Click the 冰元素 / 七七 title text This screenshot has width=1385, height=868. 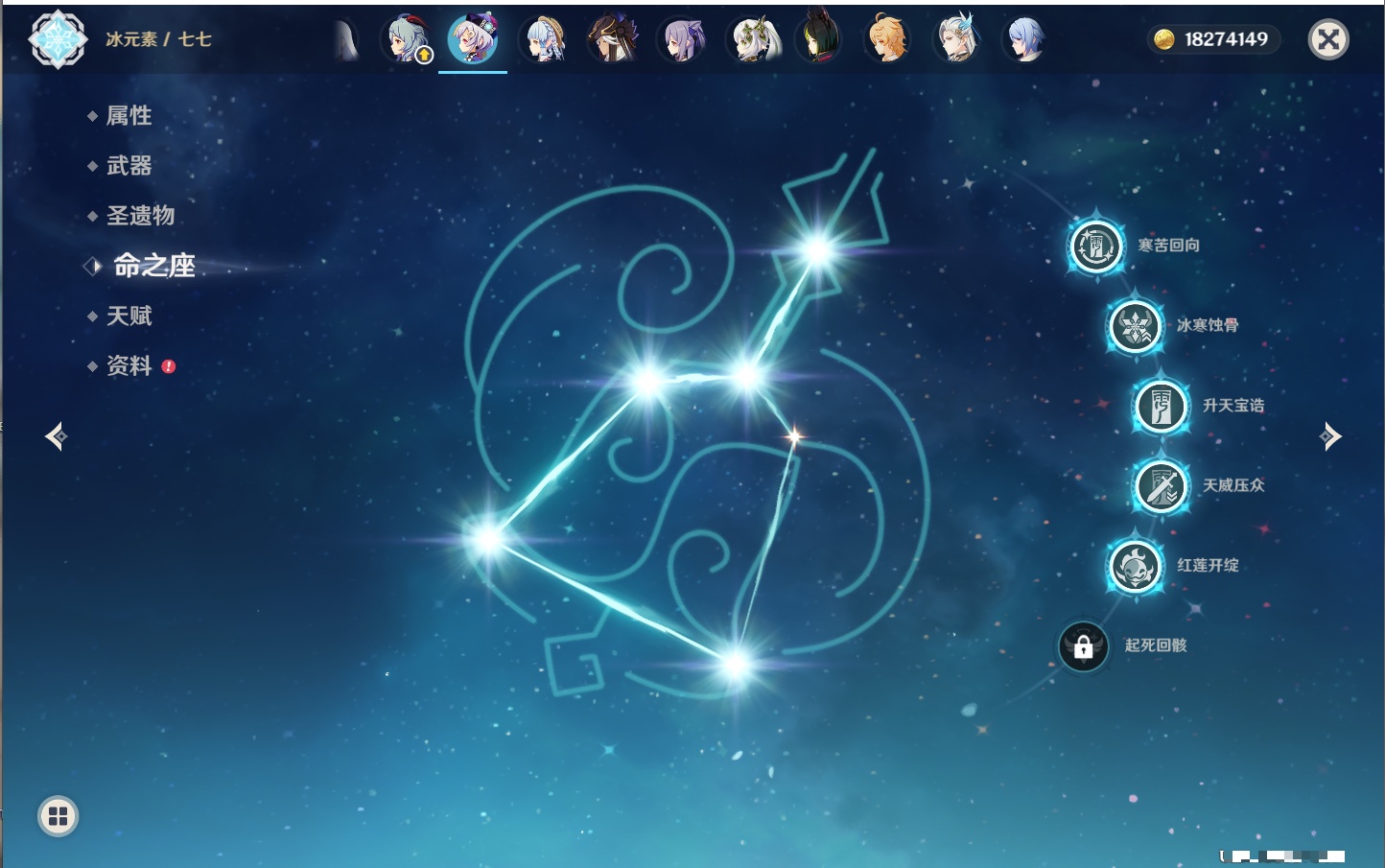pos(158,39)
